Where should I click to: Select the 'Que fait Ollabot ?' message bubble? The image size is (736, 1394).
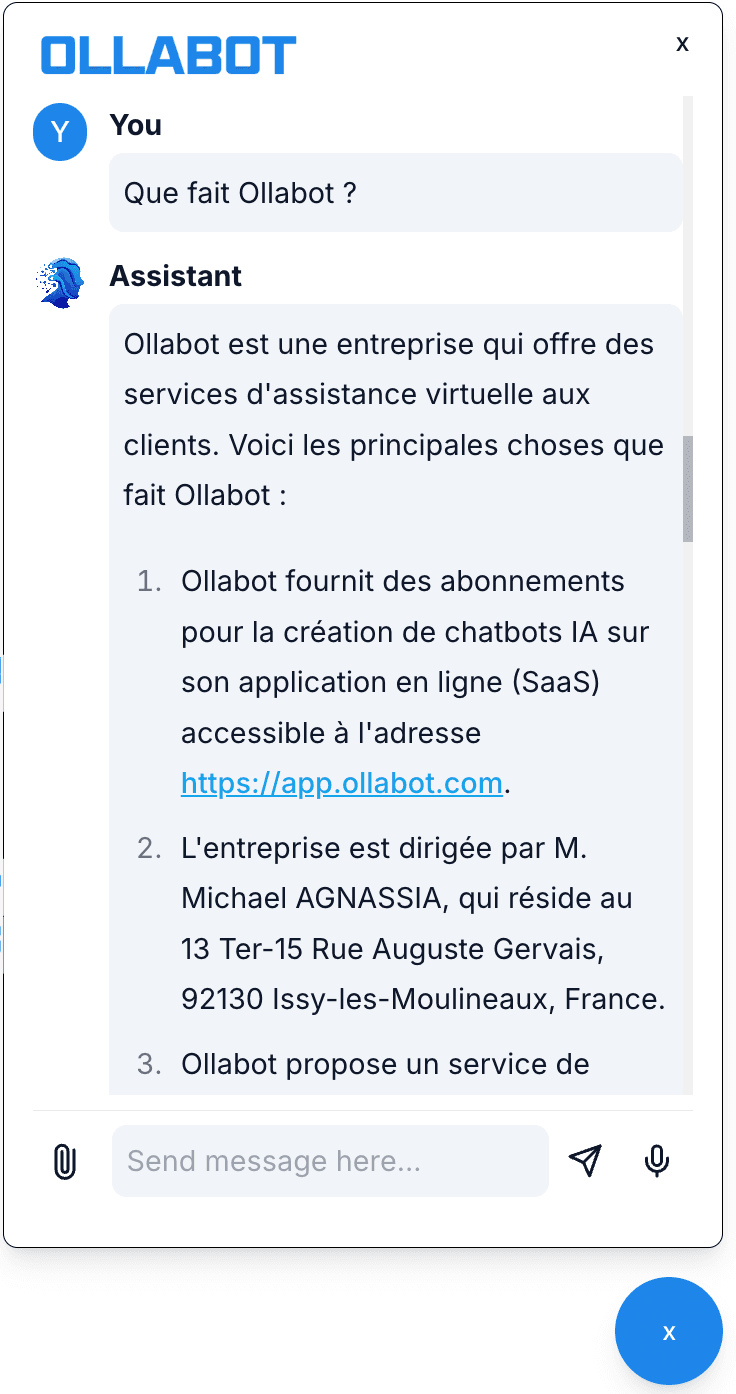pyautogui.click(x=395, y=192)
